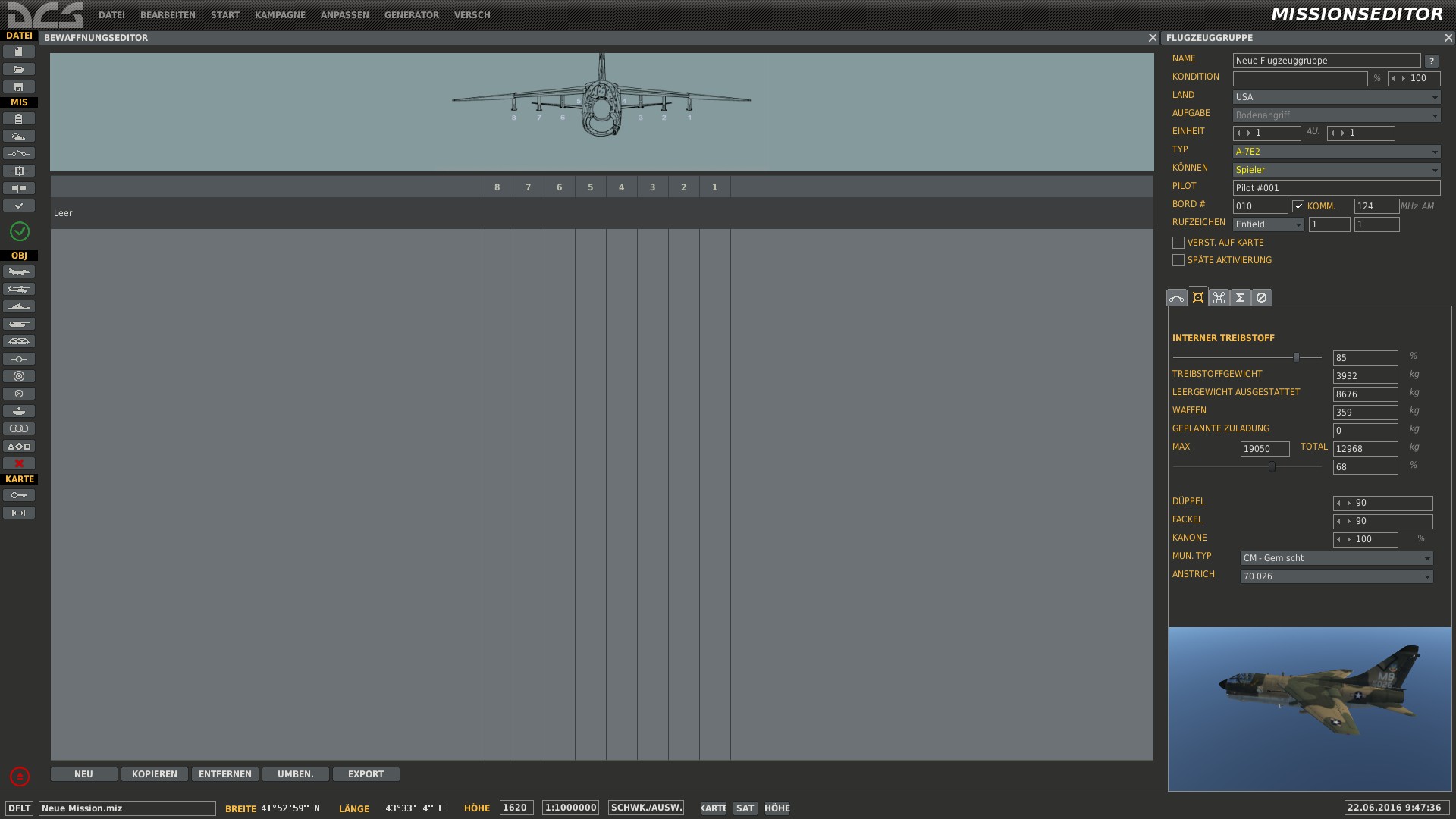Click the NEU loadout button
Image resolution: width=1456 pixels, height=819 pixels.
click(x=83, y=774)
